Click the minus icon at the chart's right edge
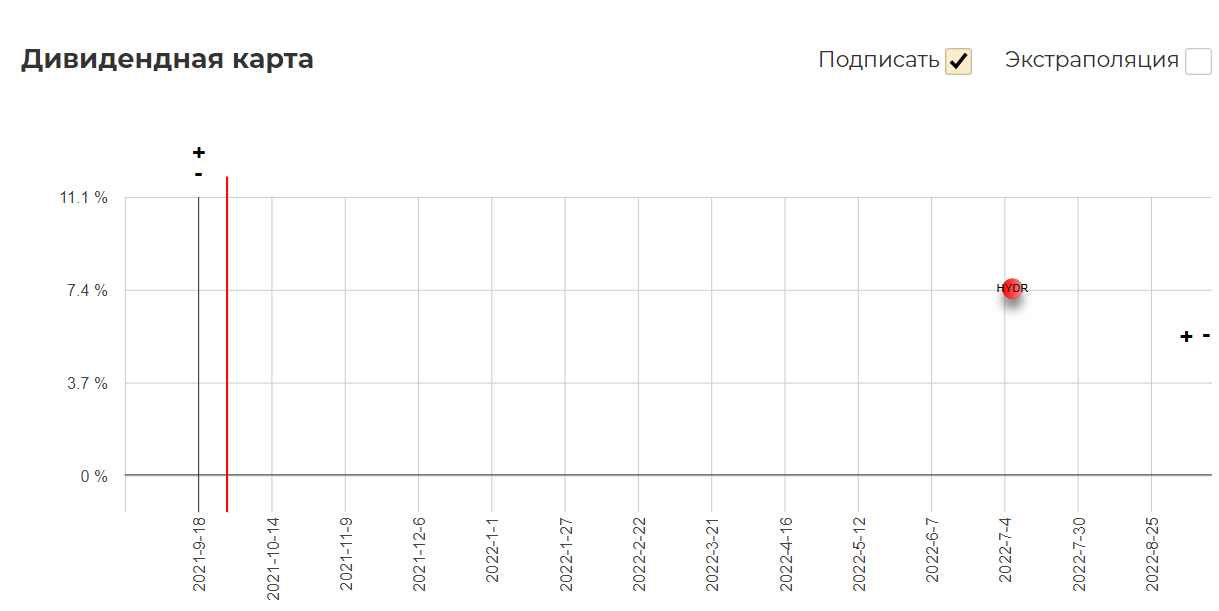This screenshot has width=1219, height=611. [x=1207, y=335]
